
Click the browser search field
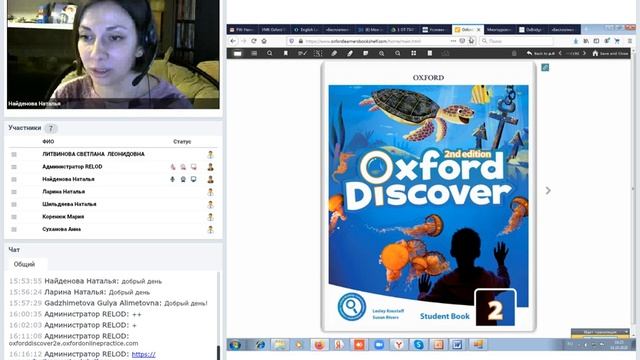pyautogui.click(x=516, y=41)
